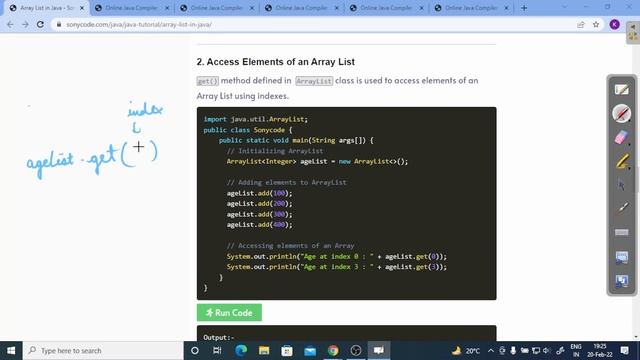Switch to the last Online Java Compiler tab
Image resolution: width=640 pixels, height=360 pixels.
pyautogui.click(x=471, y=8)
